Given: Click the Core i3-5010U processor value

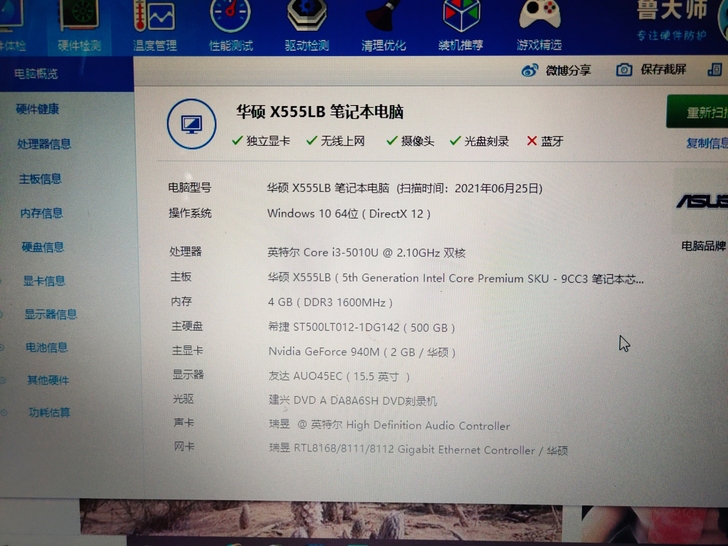Looking at the screenshot, I should pos(366,253).
